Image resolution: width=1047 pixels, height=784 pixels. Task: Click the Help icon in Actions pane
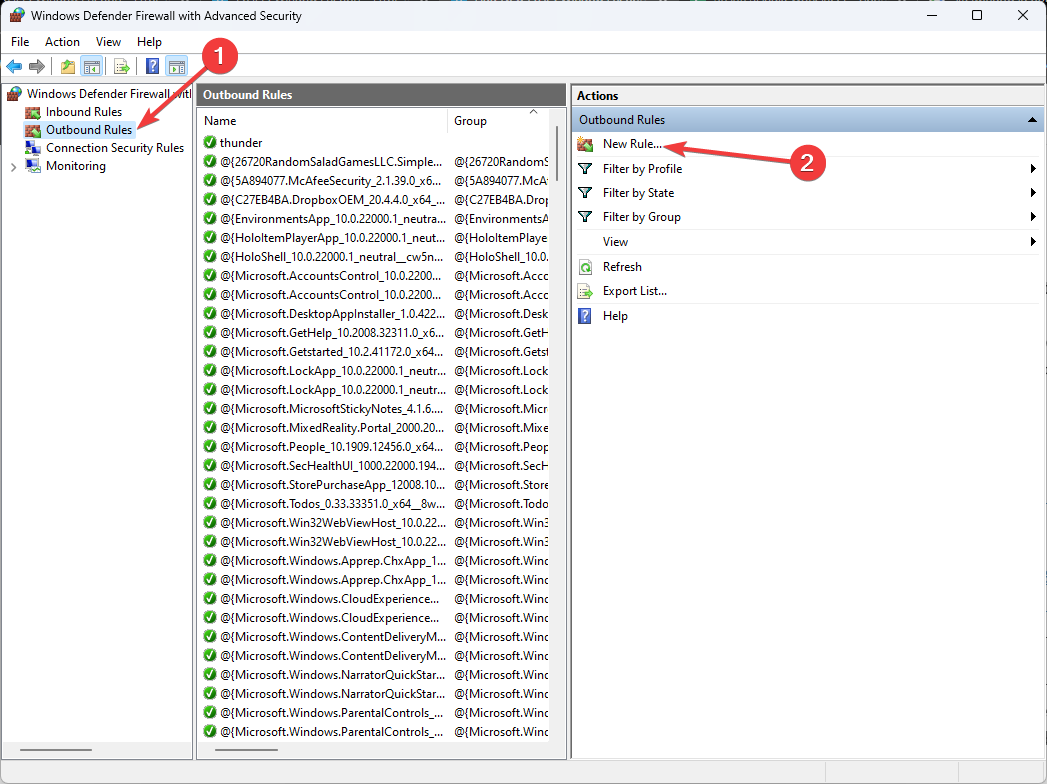point(585,316)
